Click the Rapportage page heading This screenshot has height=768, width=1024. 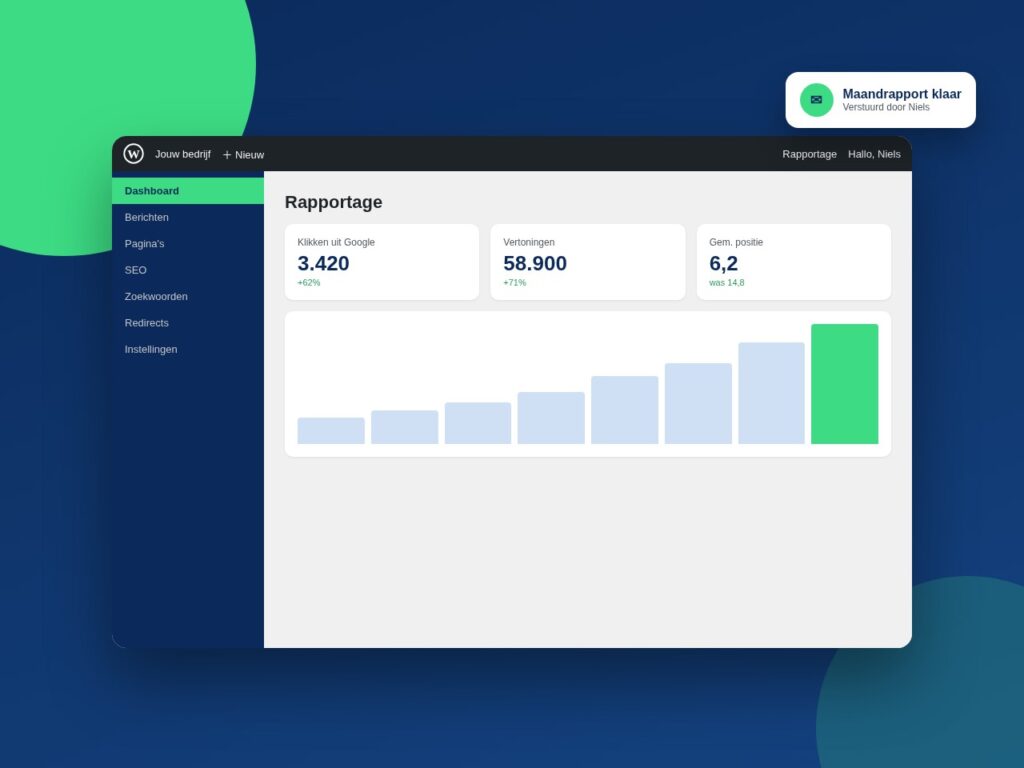point(334,202)
